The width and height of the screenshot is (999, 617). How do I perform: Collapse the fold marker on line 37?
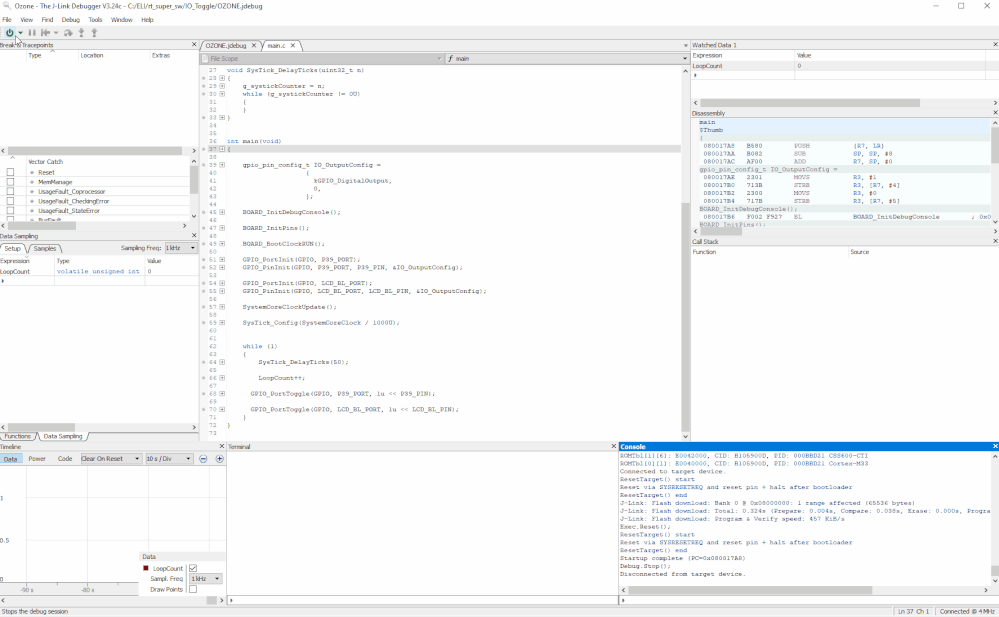pos(222,149)
